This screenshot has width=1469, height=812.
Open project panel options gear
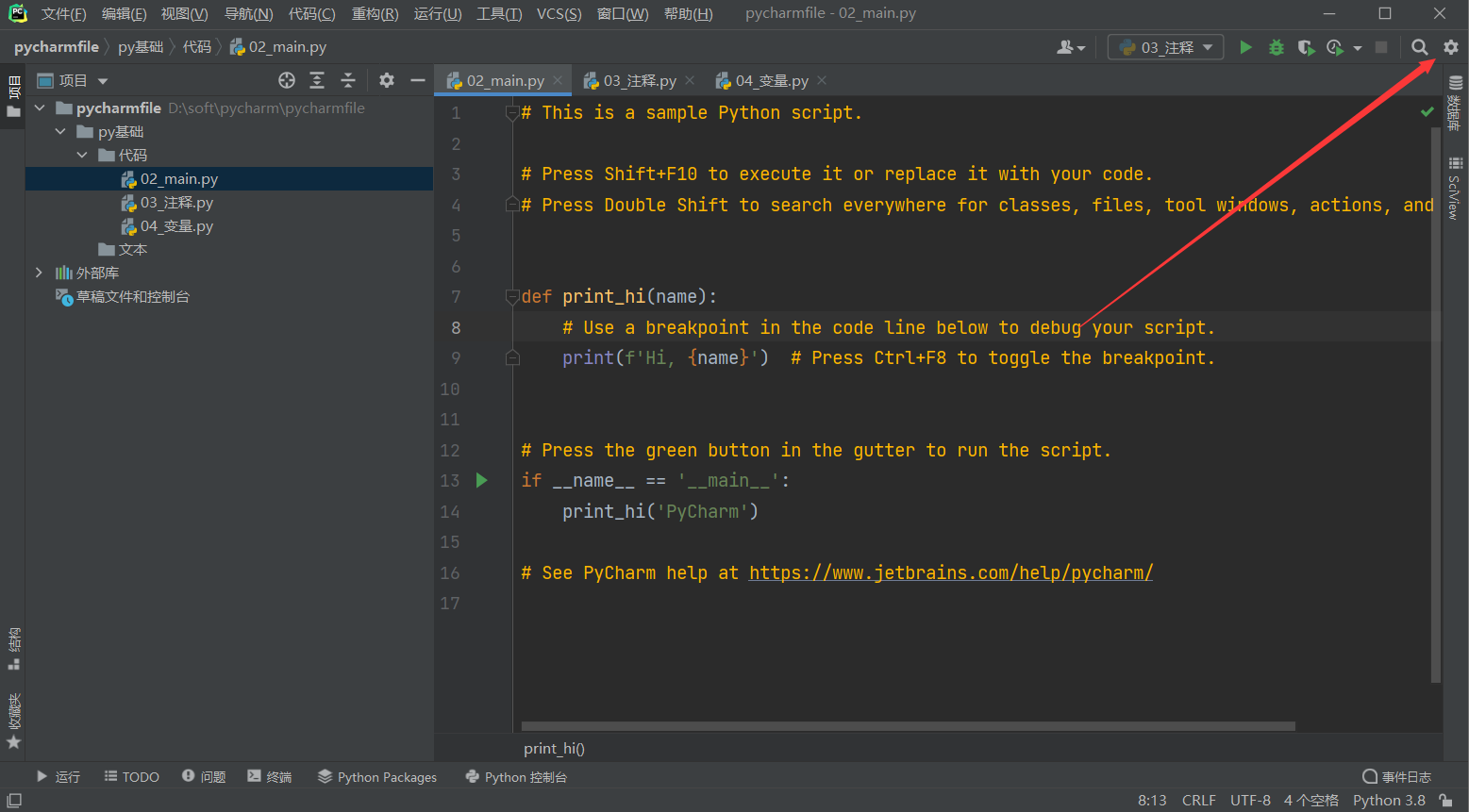coord(387,80)
